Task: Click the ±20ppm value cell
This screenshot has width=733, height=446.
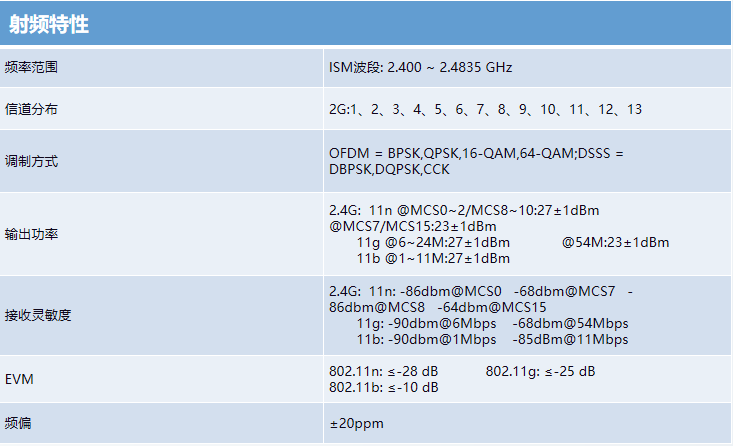Action: 527,423
